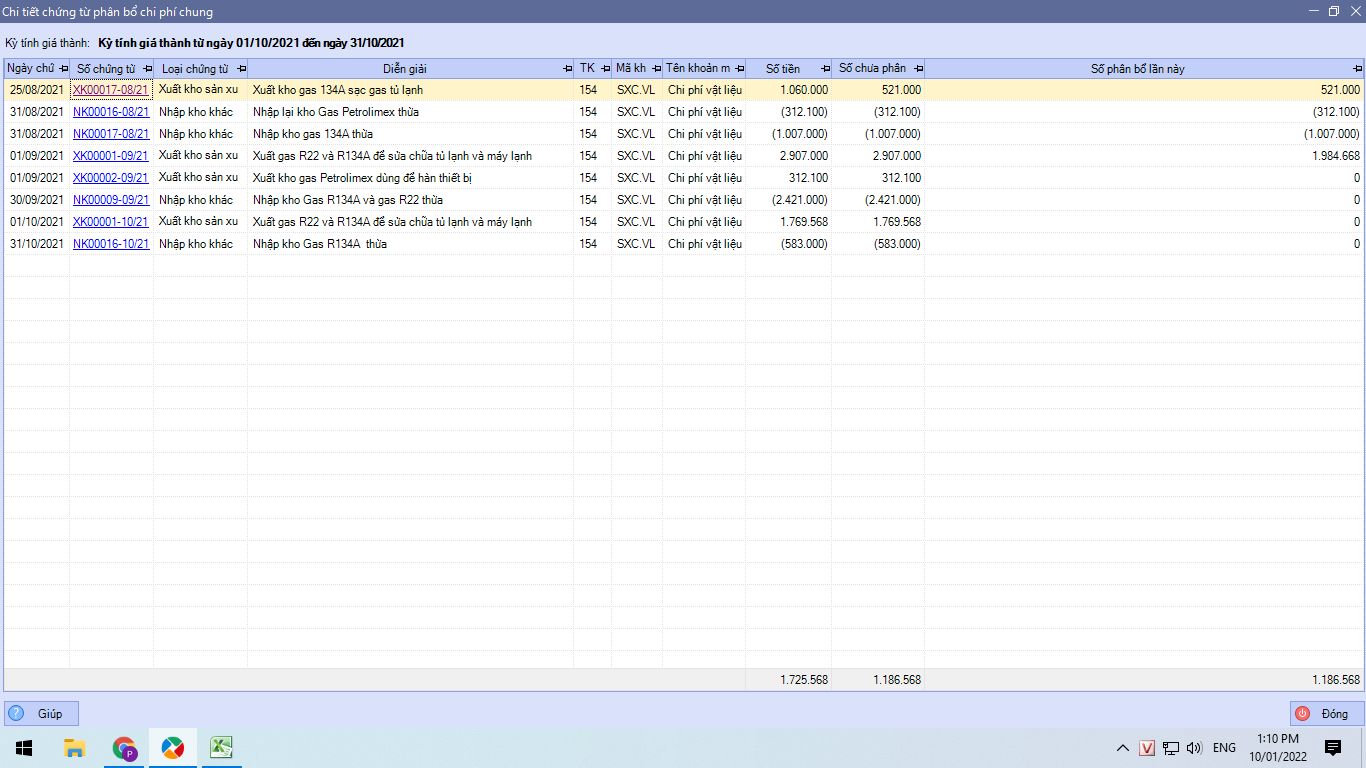Pin the Số chứng từ column
This screenshot has width=1366, height=768.
click(x=147, y=68)
